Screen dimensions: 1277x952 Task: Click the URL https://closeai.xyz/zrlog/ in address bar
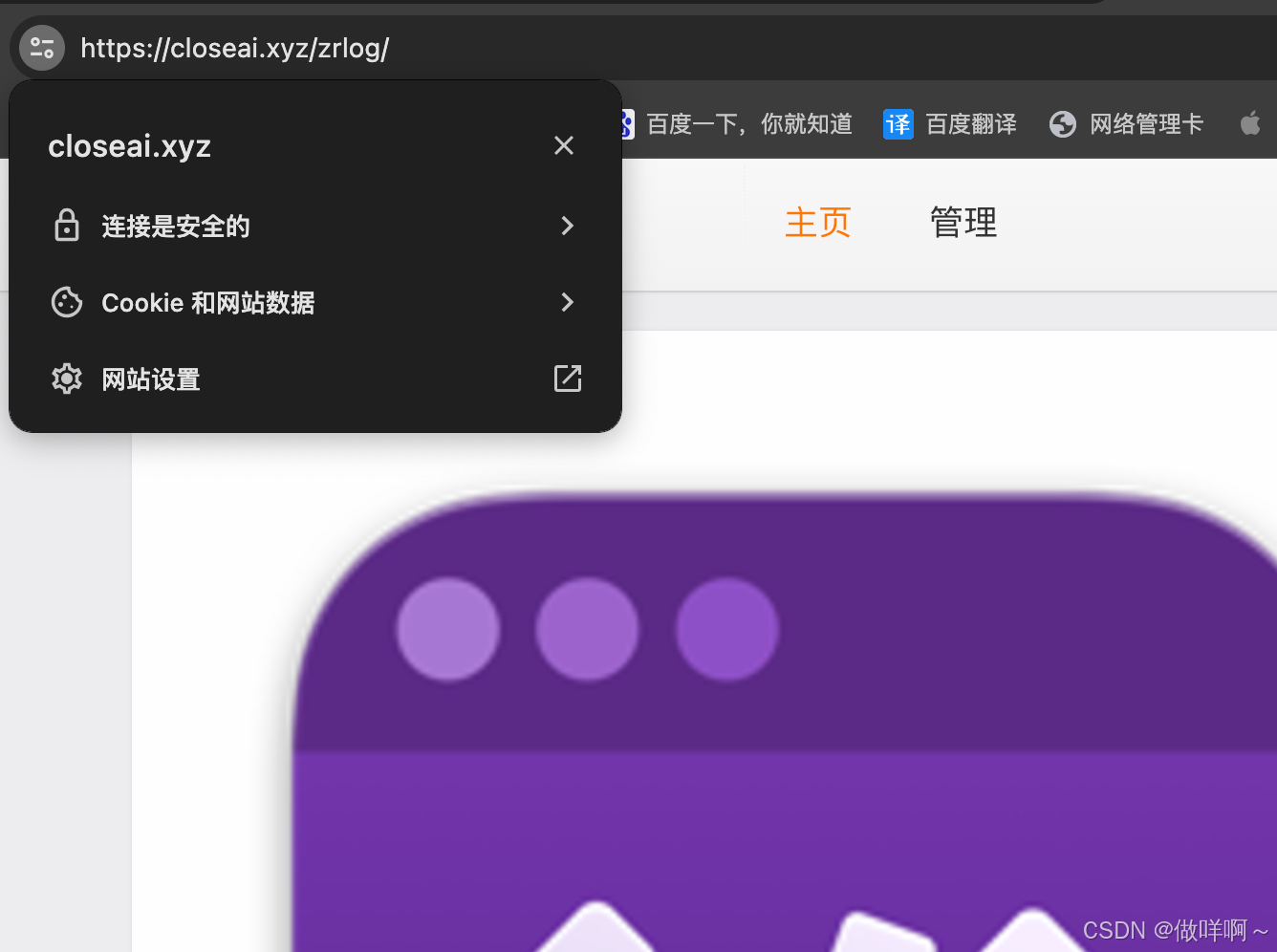(234, 48)
